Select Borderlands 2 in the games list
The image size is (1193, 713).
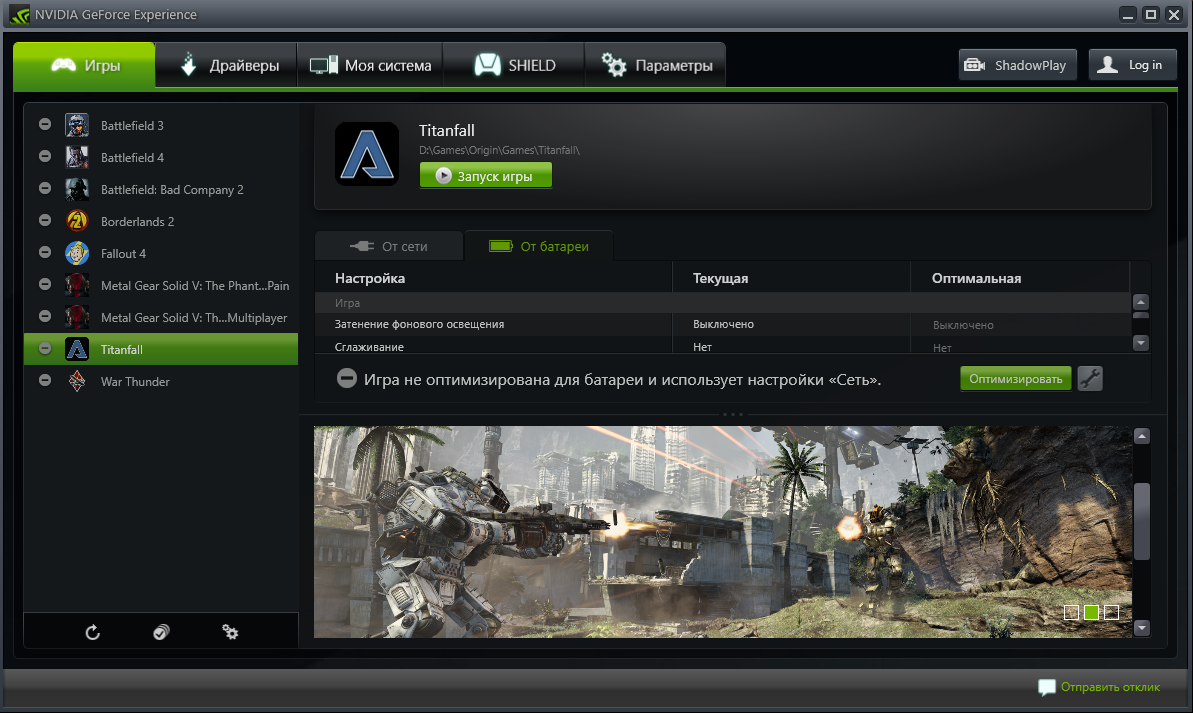coord(161,221)
